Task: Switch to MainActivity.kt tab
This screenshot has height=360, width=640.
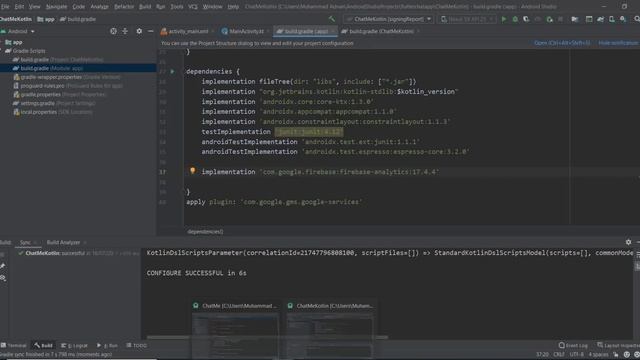Action: coord(243,31)
